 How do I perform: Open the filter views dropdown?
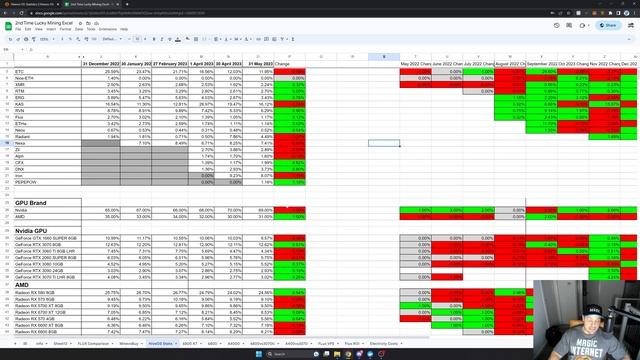284,39
